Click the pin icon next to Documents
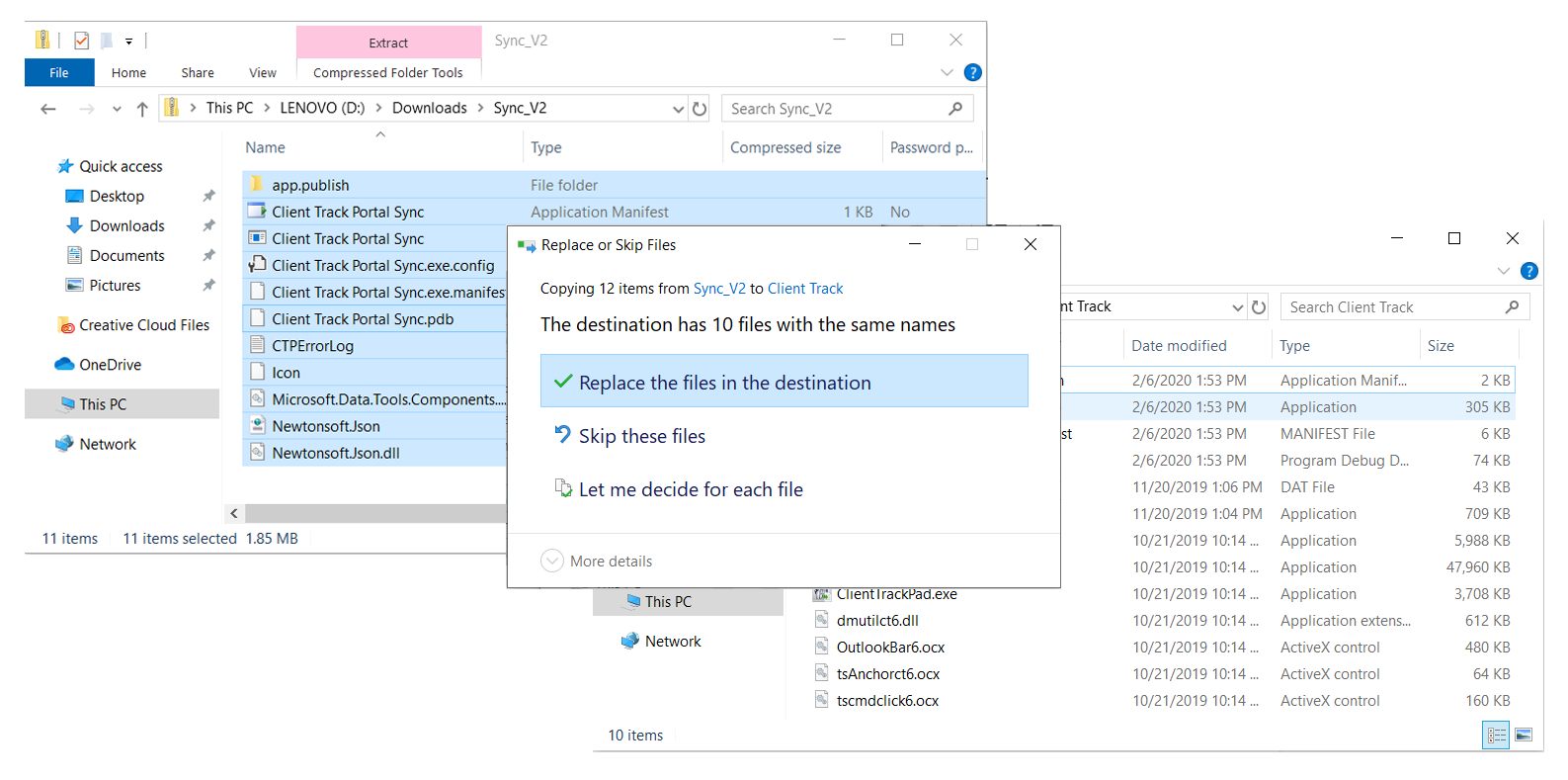This screenshot has height=780, width=1568. pos(208,255)
